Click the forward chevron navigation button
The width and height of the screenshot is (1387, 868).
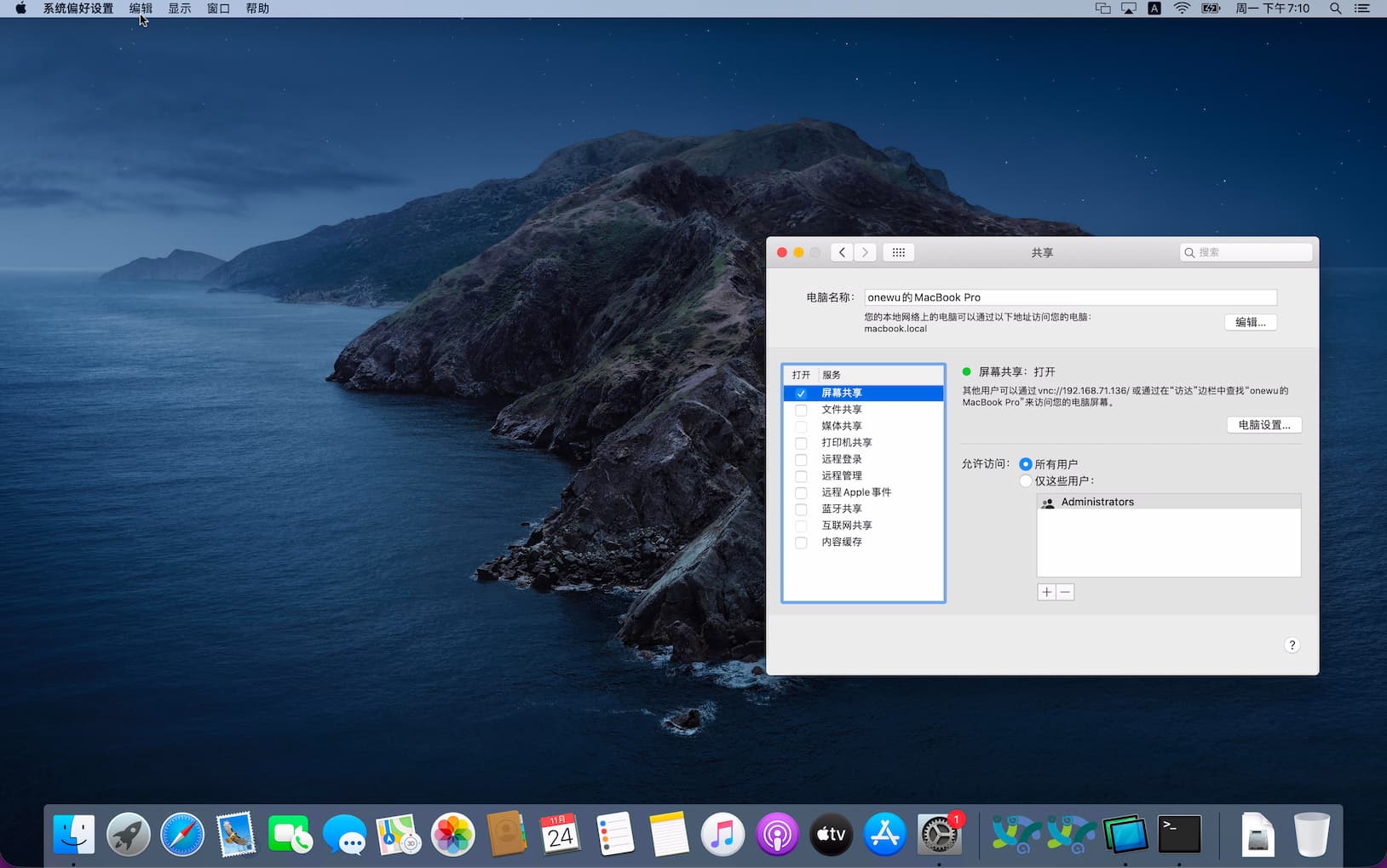(x=865, y=252)
